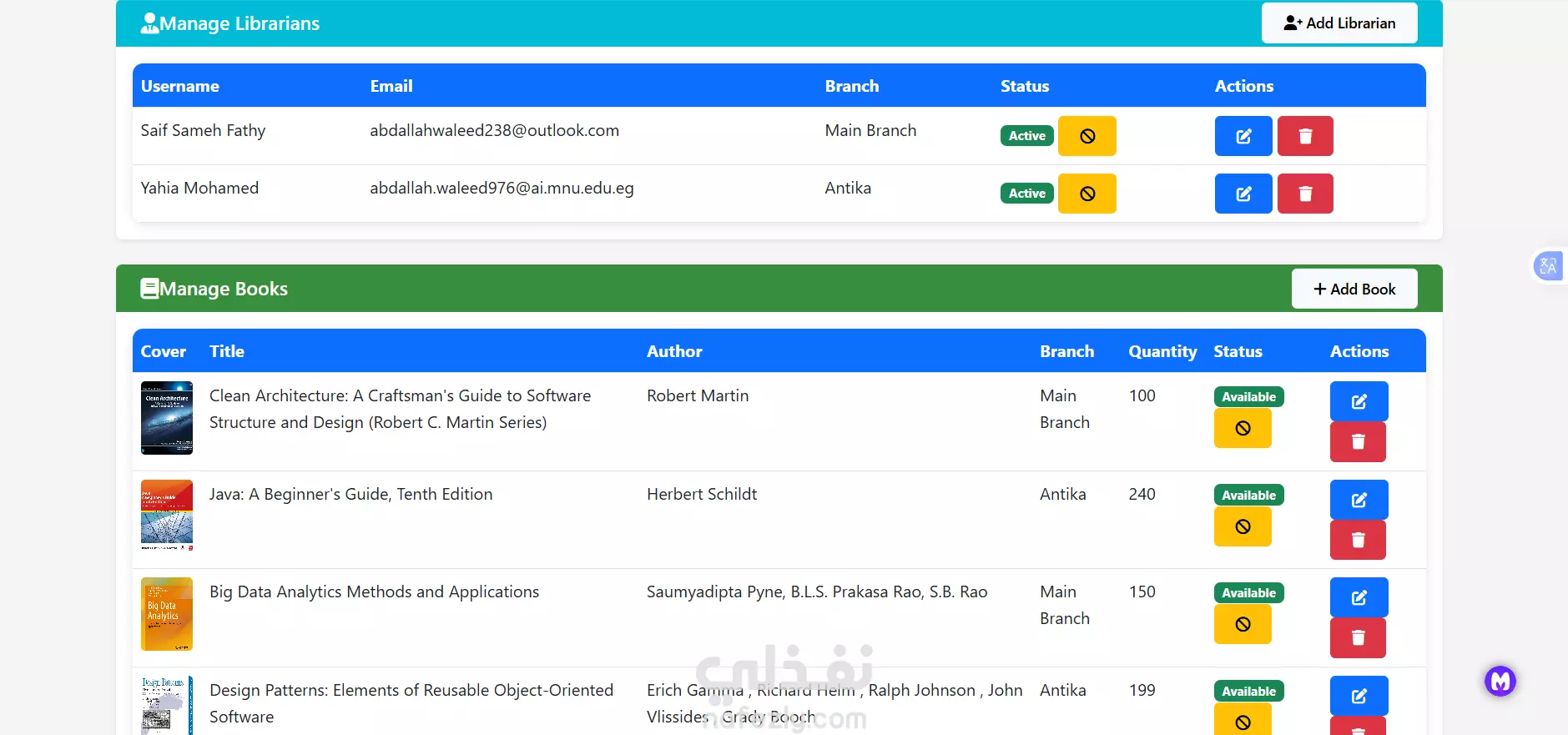
Task: Disable the Clean Architecture book
Action: tap(1243, 428)
